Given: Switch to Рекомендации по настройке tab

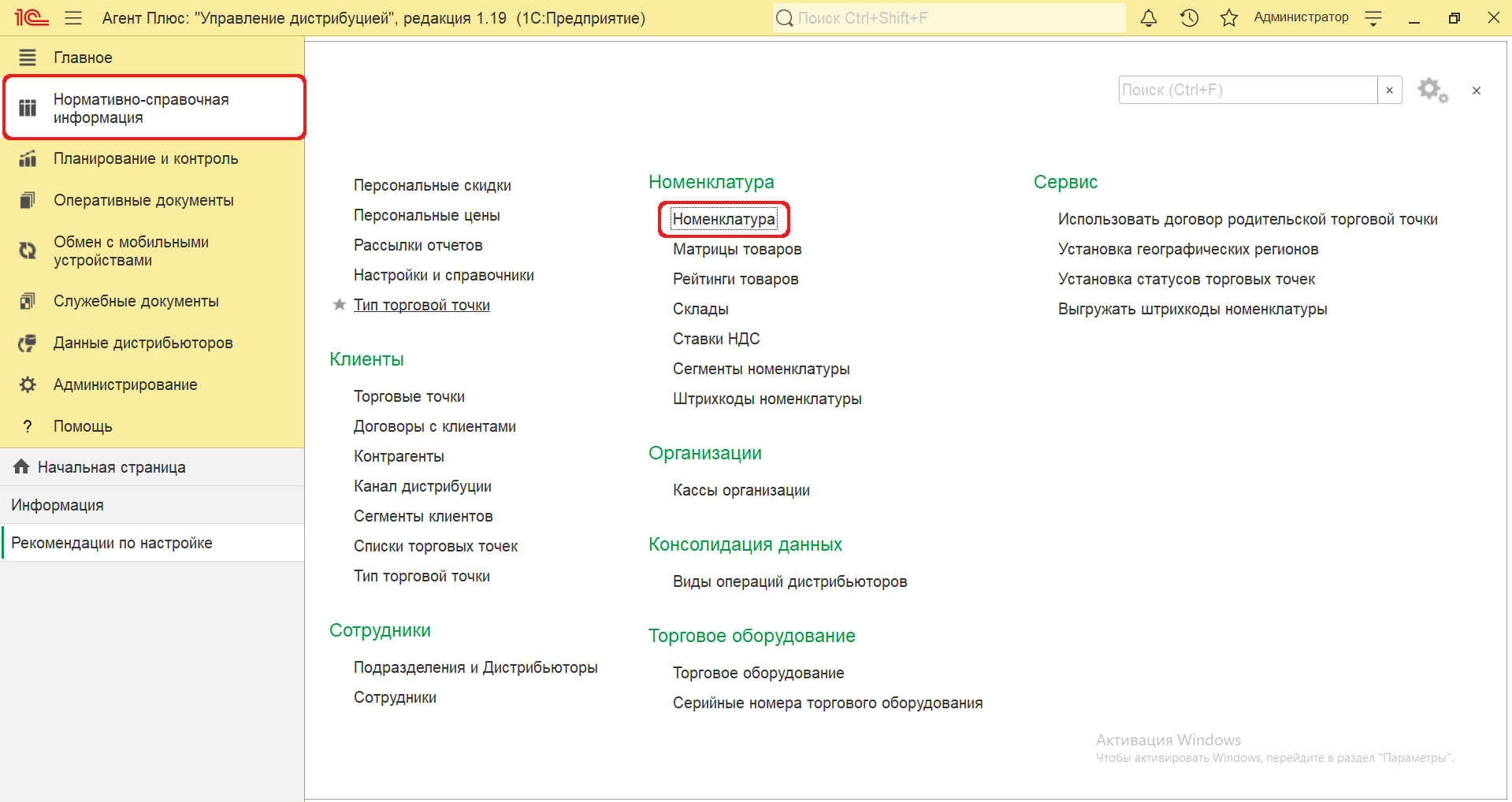Looking at the screenshot, I should pos(152,543).
